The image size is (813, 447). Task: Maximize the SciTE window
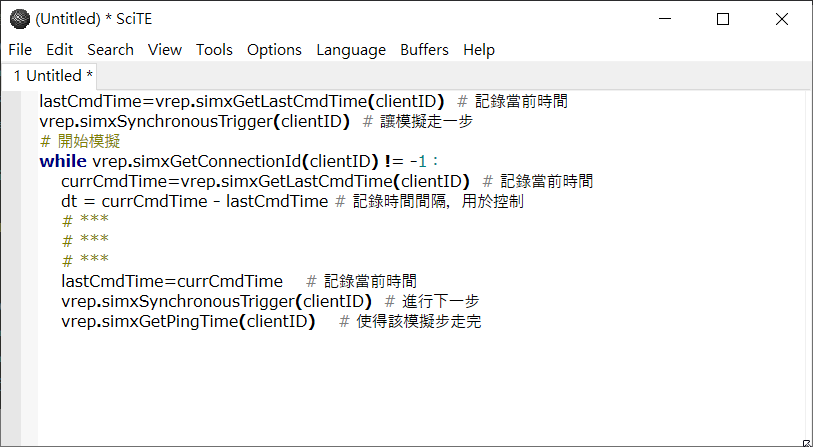723,19
